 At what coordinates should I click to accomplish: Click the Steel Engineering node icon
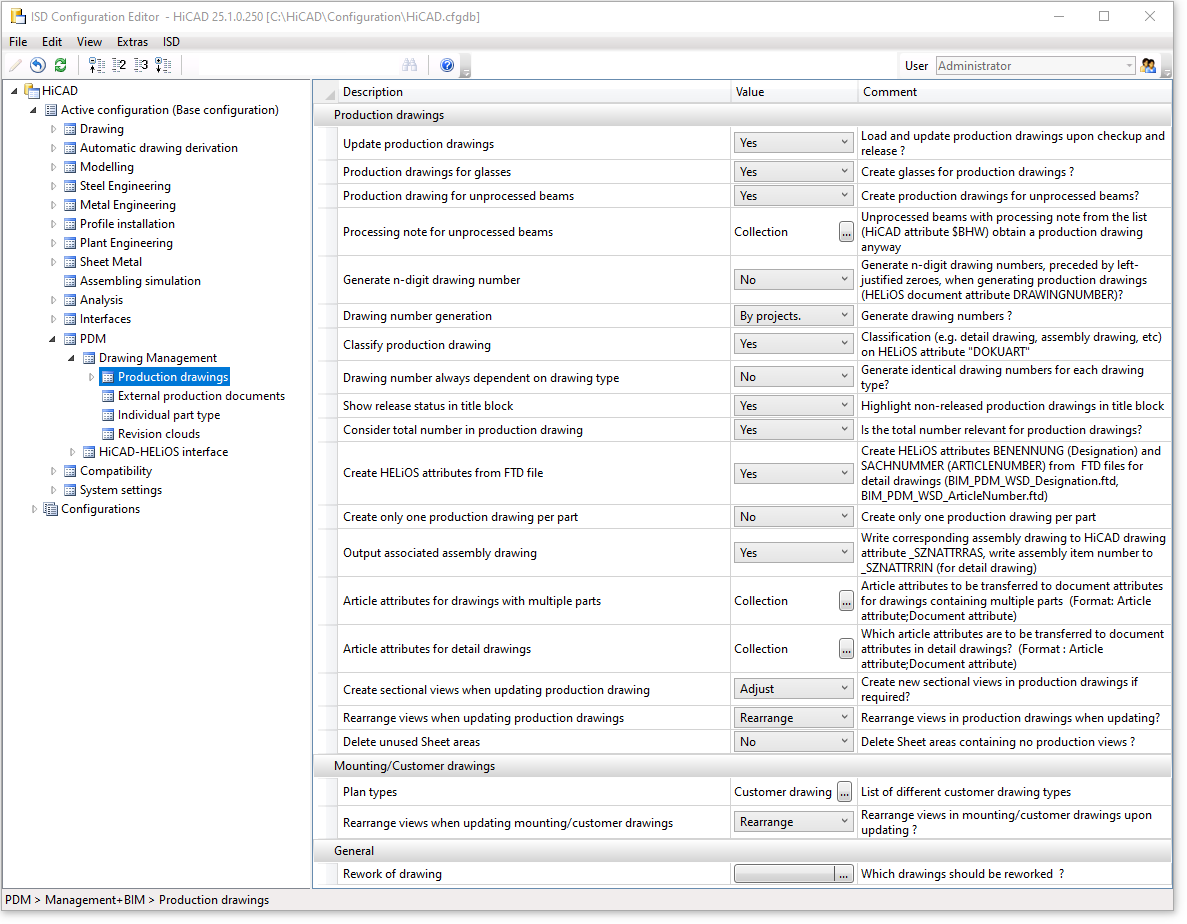click(70, 186)
